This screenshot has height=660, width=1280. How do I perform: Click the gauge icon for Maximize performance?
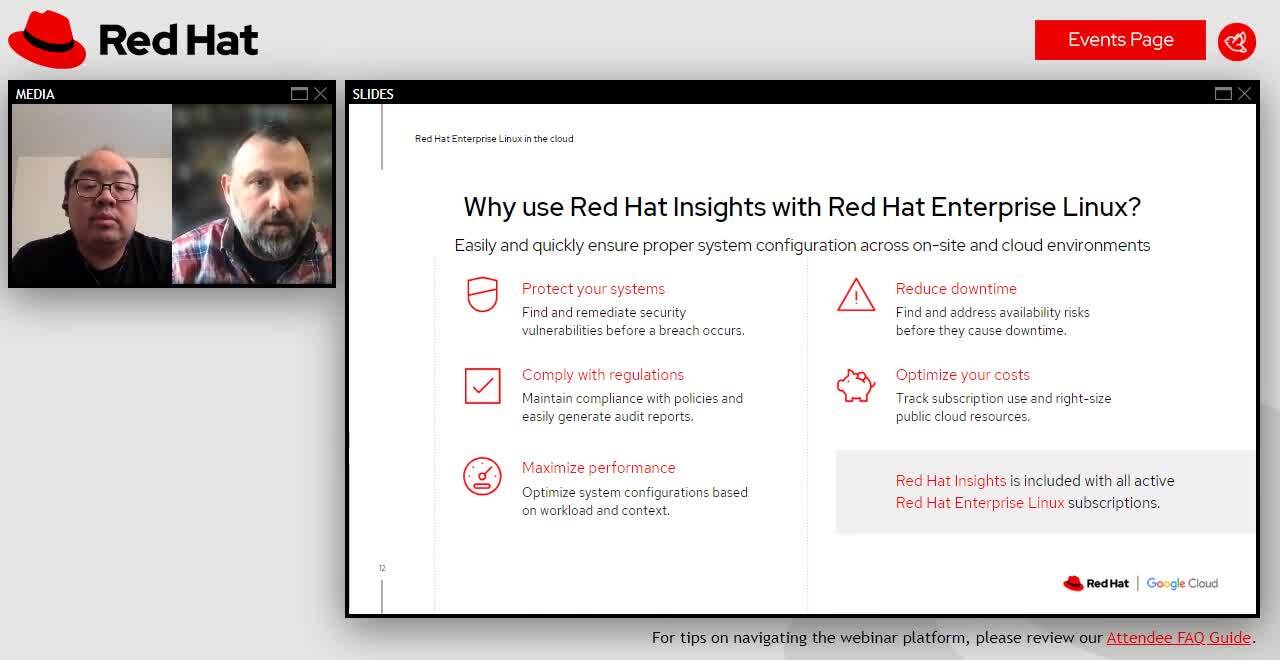click(x=482, y=476)
